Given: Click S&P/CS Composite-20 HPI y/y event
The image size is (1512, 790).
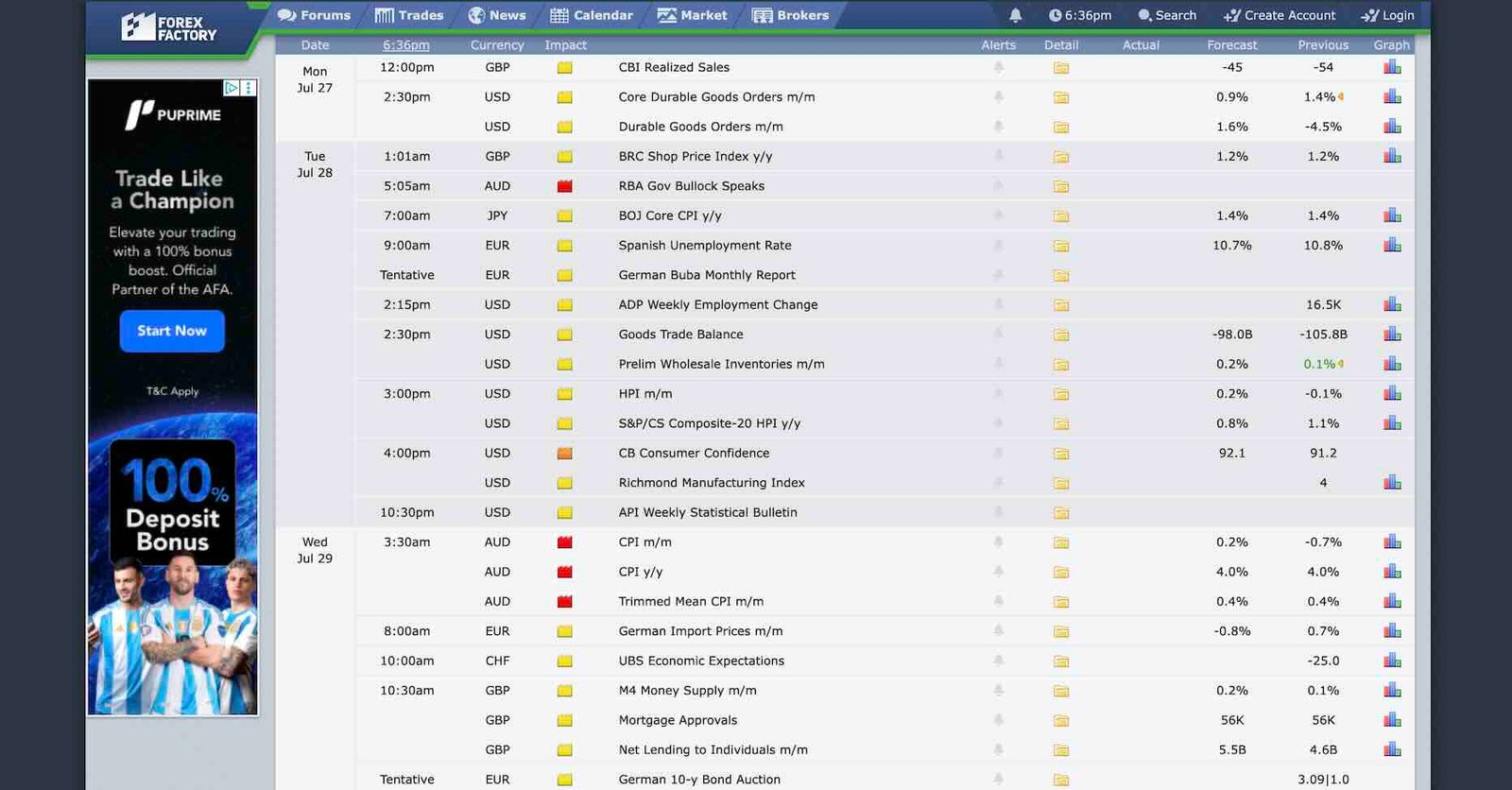Looking at the screenshot, I should click(x=710, y=423).
